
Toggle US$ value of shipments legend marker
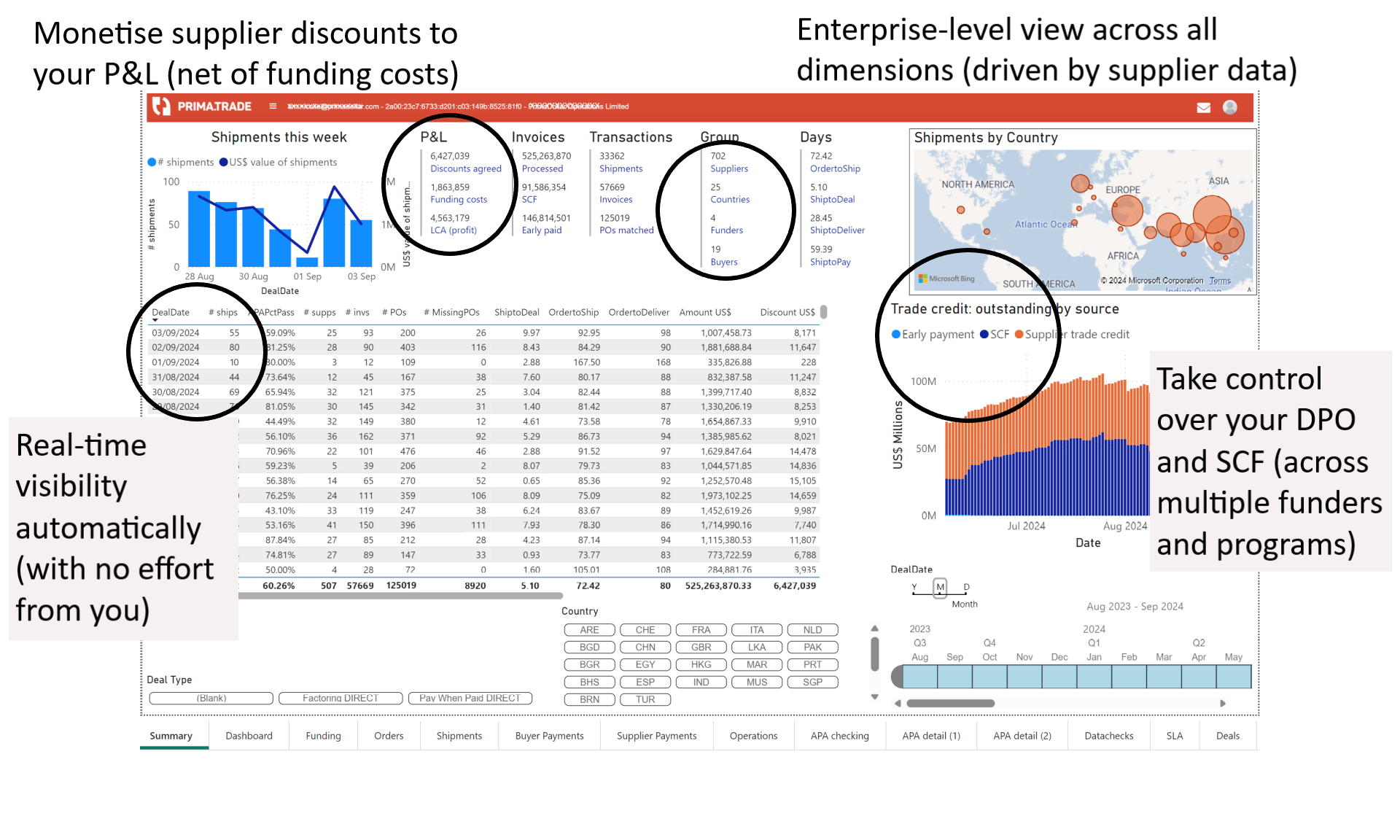[224, 162]
